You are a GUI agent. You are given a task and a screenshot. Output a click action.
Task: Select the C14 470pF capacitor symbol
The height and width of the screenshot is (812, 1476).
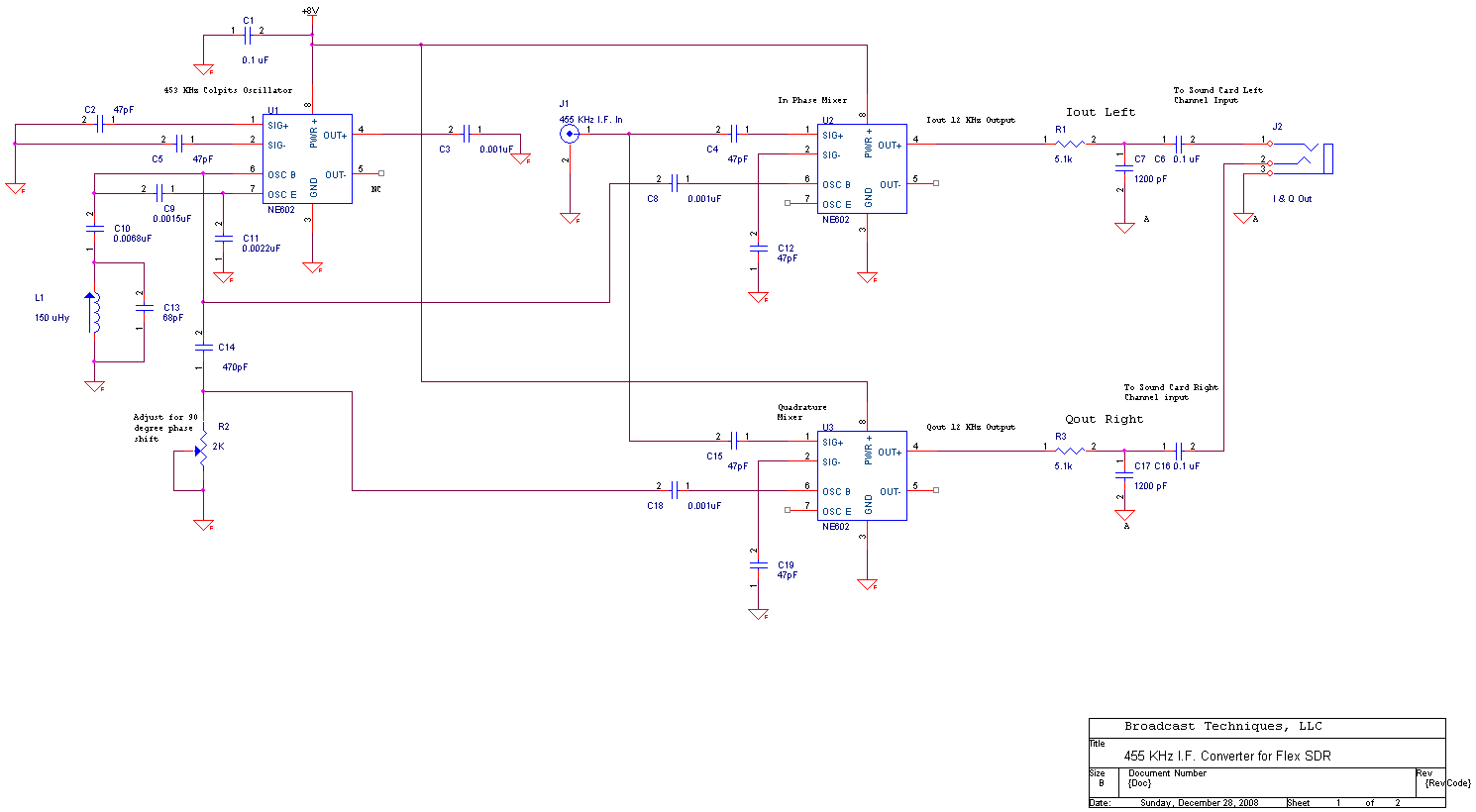pyautogui.click(x=203, y=347)
